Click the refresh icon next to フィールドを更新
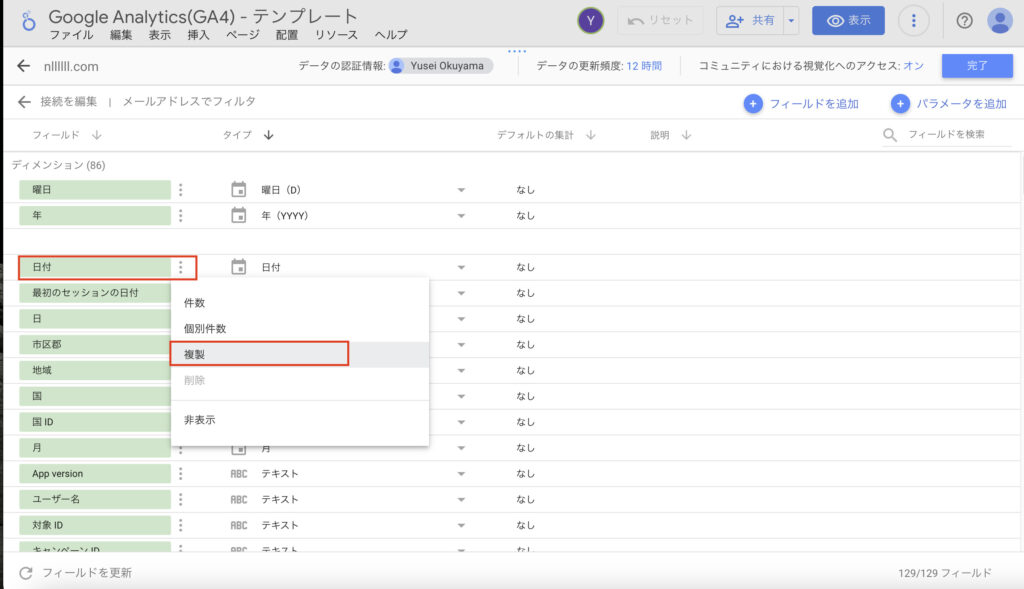Image resolution: width=1024 pixels, height=589 pixels. pos(25,573)
